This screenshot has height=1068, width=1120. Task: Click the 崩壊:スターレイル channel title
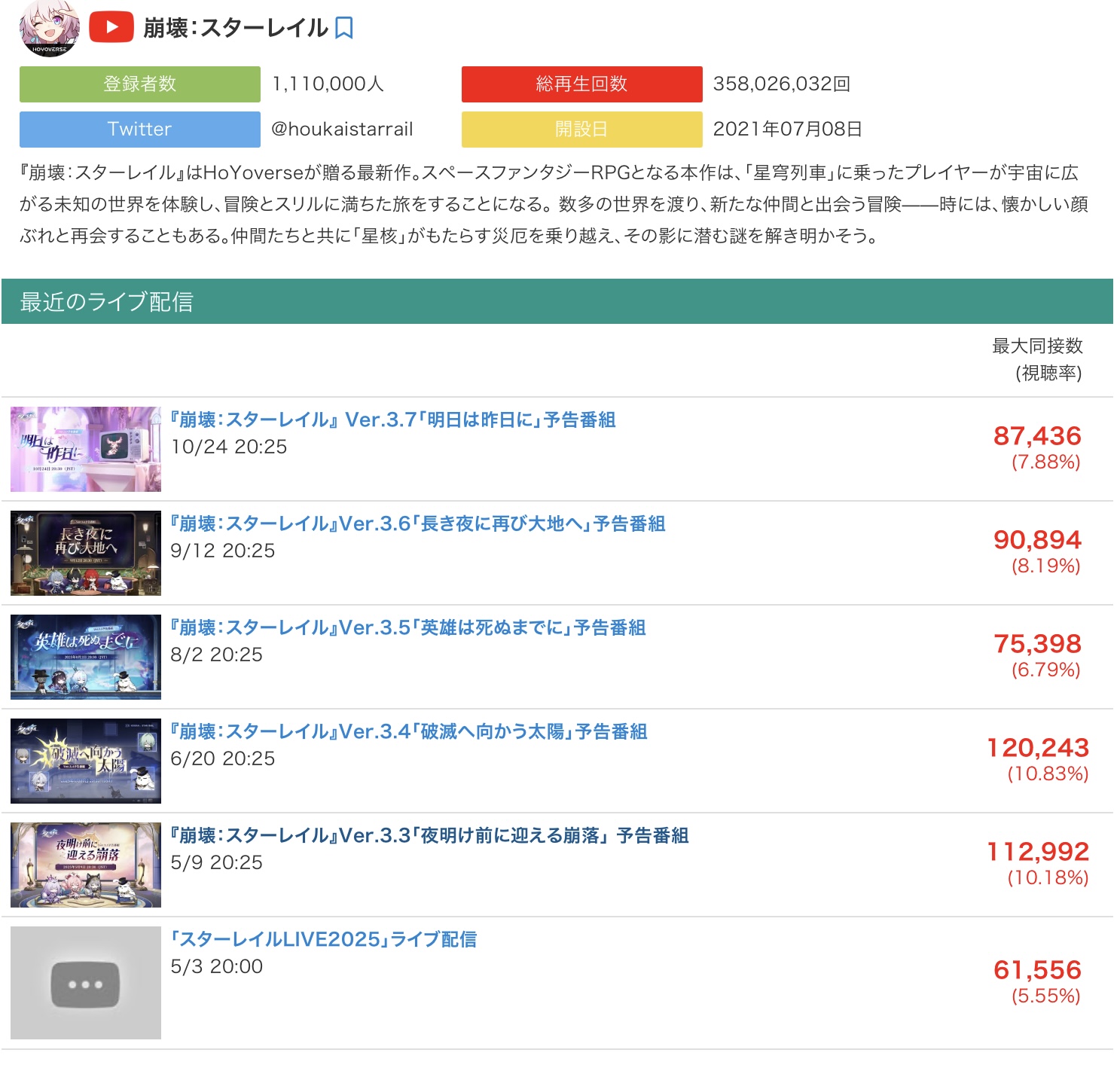(x=236, y=29)
